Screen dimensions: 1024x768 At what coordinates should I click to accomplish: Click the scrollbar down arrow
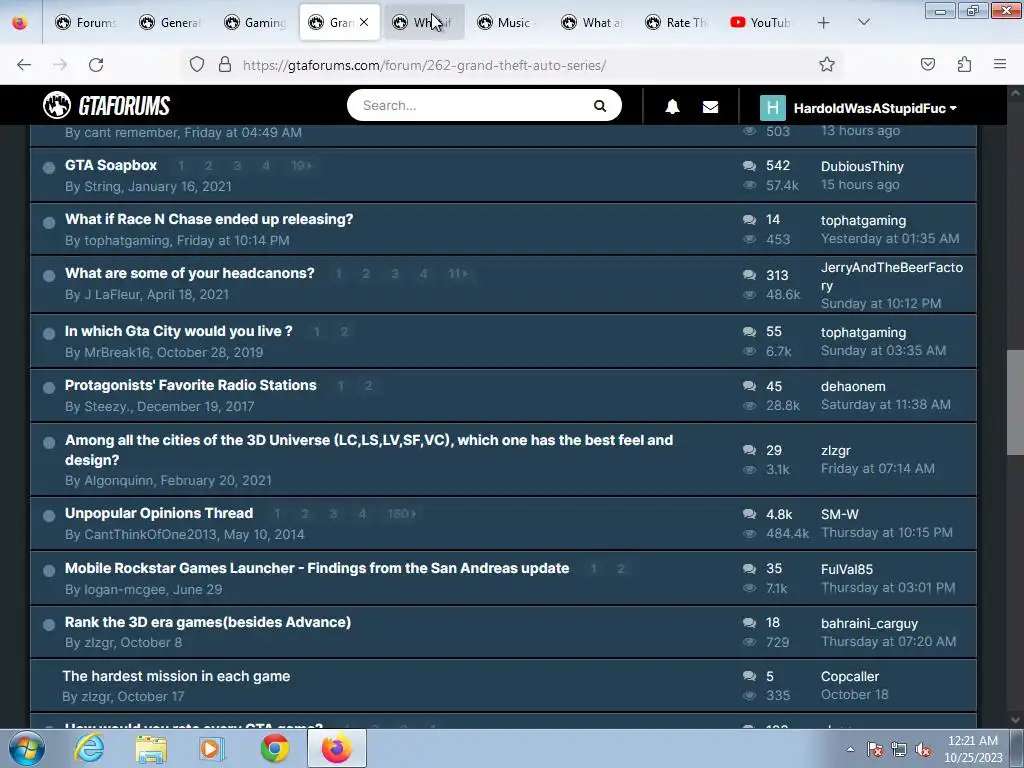coord(1015,720)
